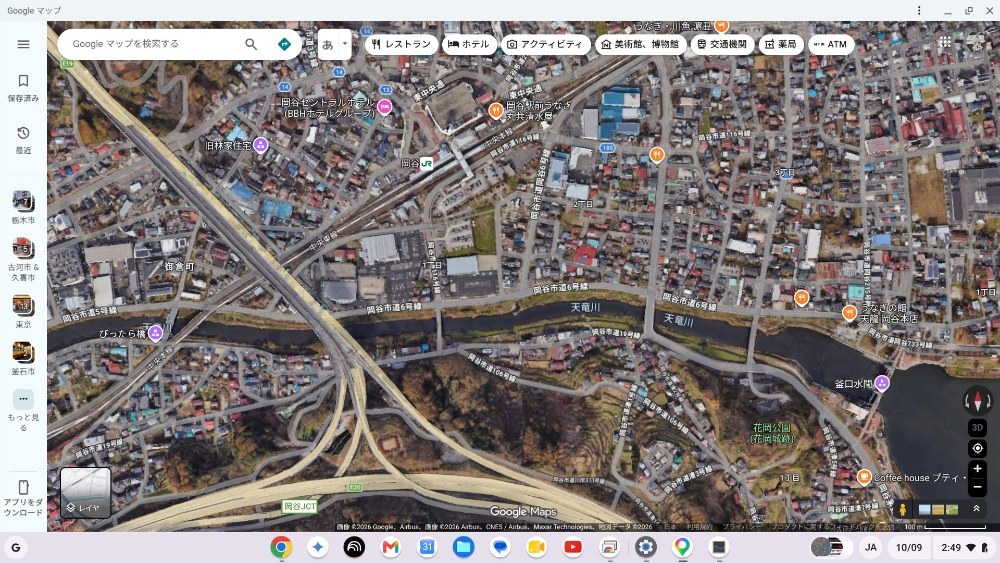Viewport: 1000px width, 563px height.
Task: Rotate map counterclockwise with left compass arrow
Action: point(967,401)
